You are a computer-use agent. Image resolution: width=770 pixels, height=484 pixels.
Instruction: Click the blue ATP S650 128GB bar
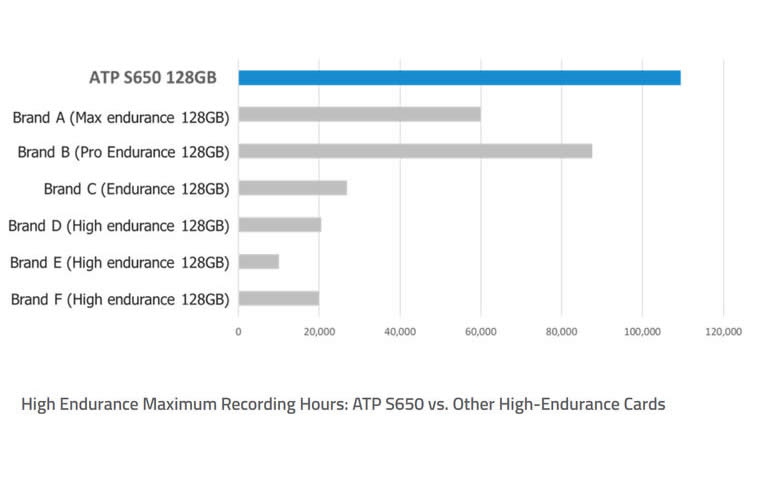[x=459, y=78]
